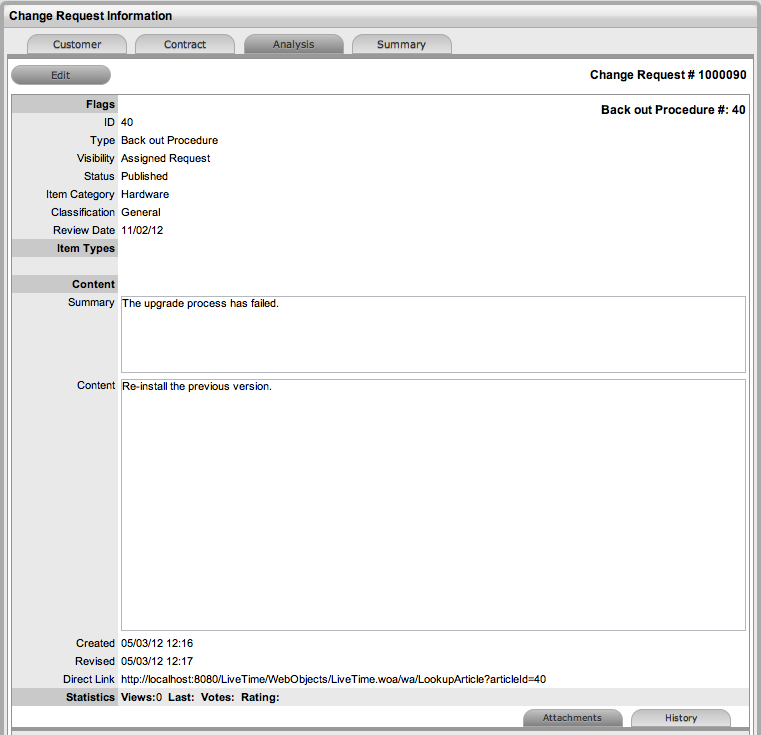Click Review Date value 11/02/12
761x735 pixels.
point(142,230)
